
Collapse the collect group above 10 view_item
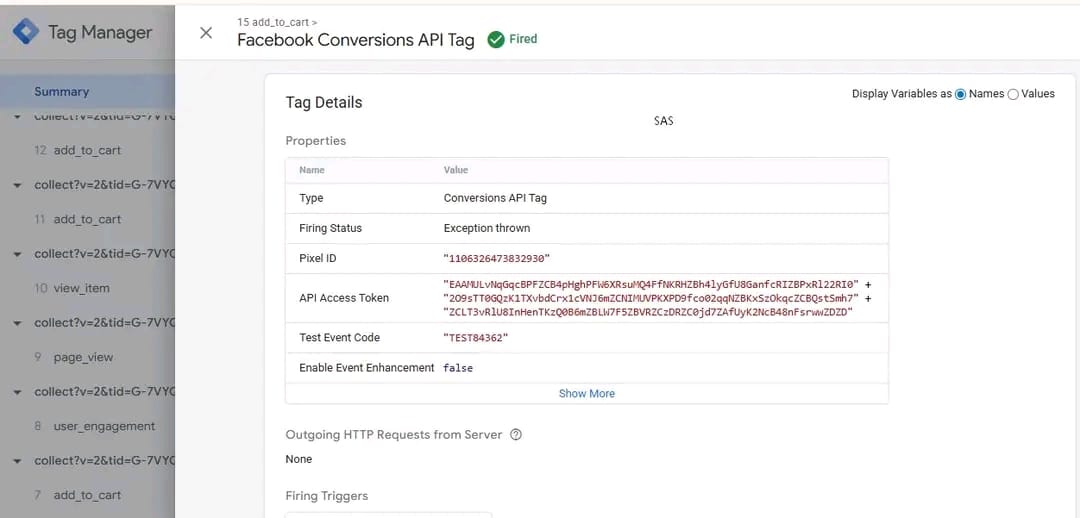(17, 254)
